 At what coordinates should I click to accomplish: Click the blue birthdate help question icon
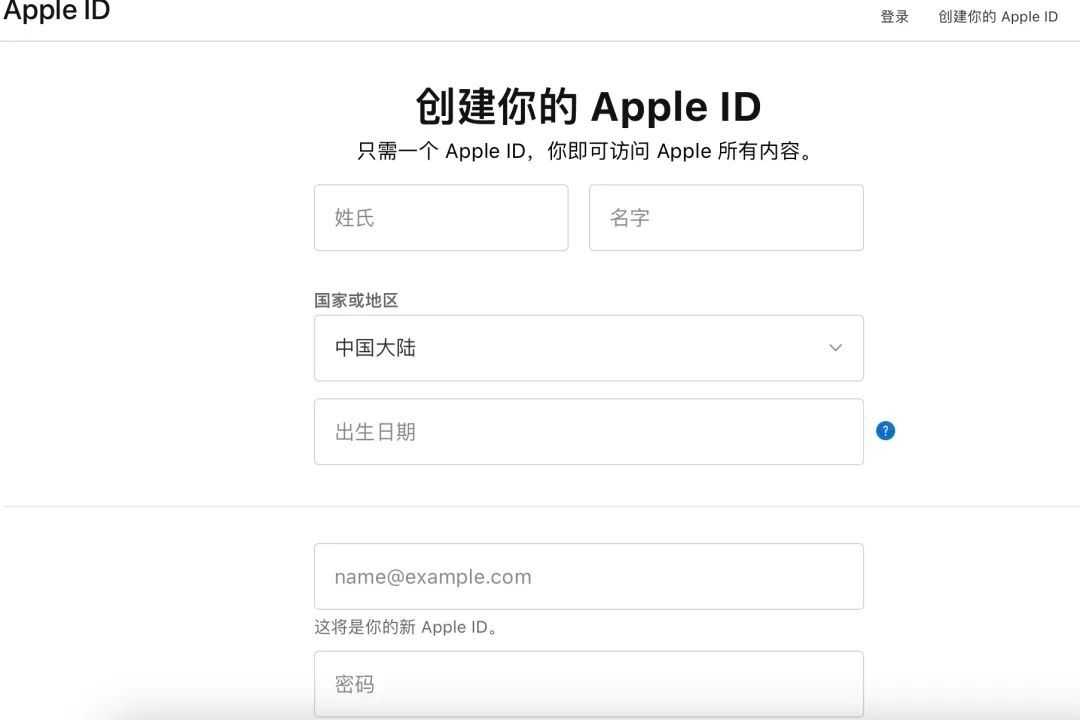click(x=885, y=431)
